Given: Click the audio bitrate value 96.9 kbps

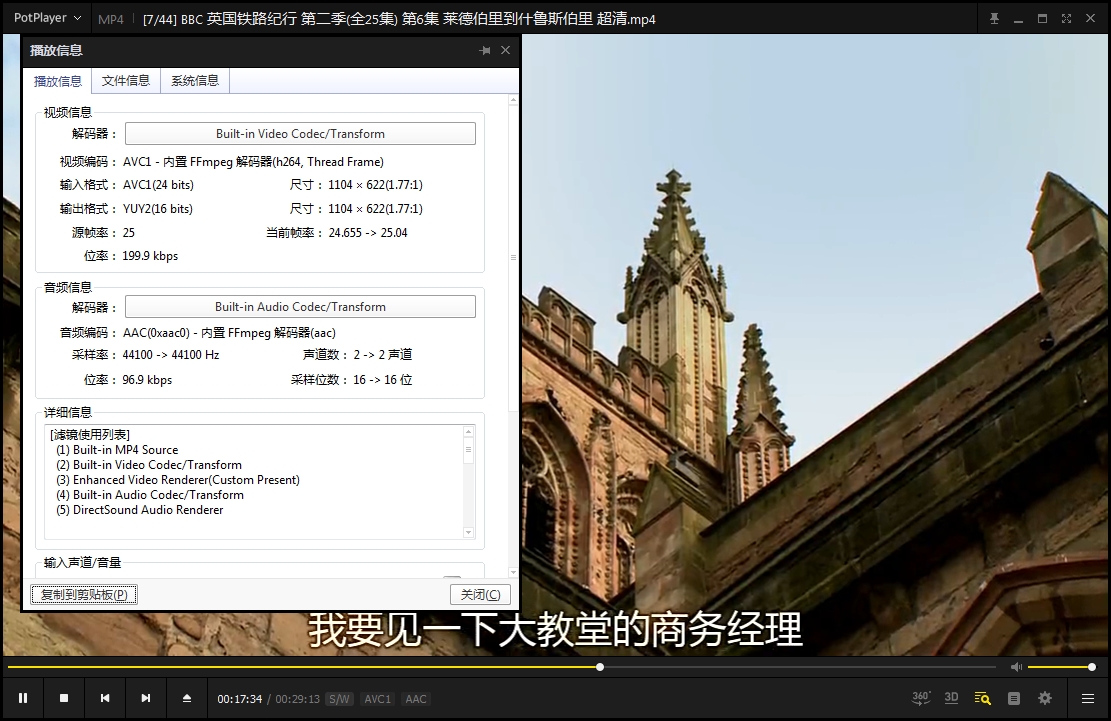Looking at the screenshot, I should click(x=147, y=380).
